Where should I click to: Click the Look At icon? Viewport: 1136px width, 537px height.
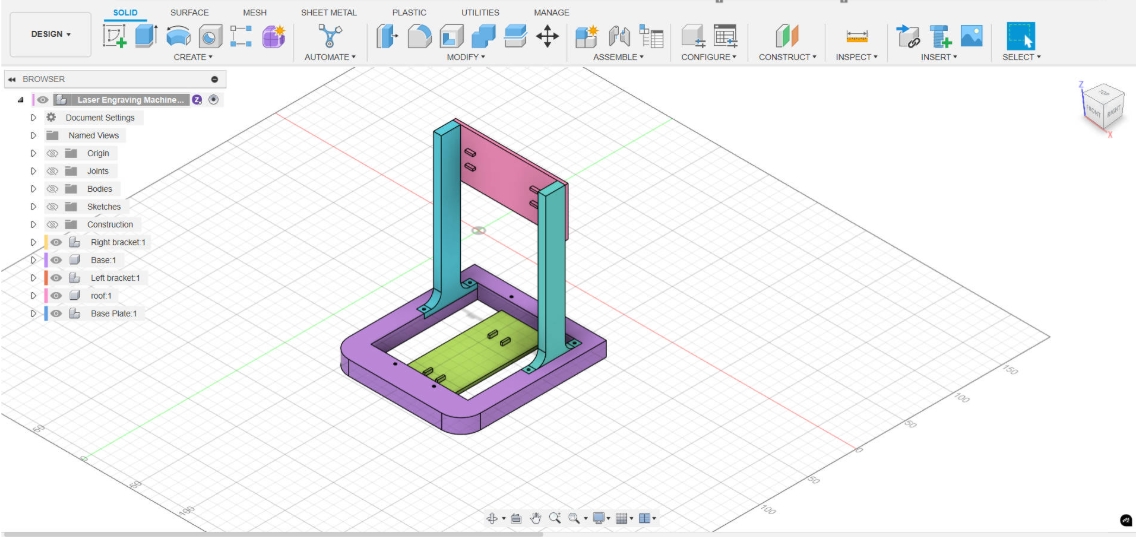[x=516, y=518]
